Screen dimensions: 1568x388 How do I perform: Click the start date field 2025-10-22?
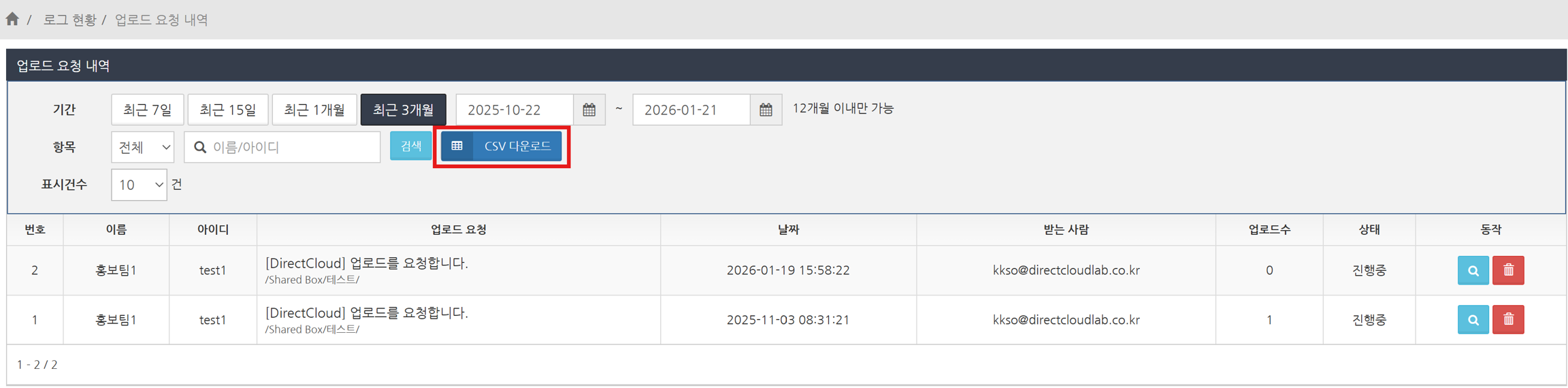point(514,110)
